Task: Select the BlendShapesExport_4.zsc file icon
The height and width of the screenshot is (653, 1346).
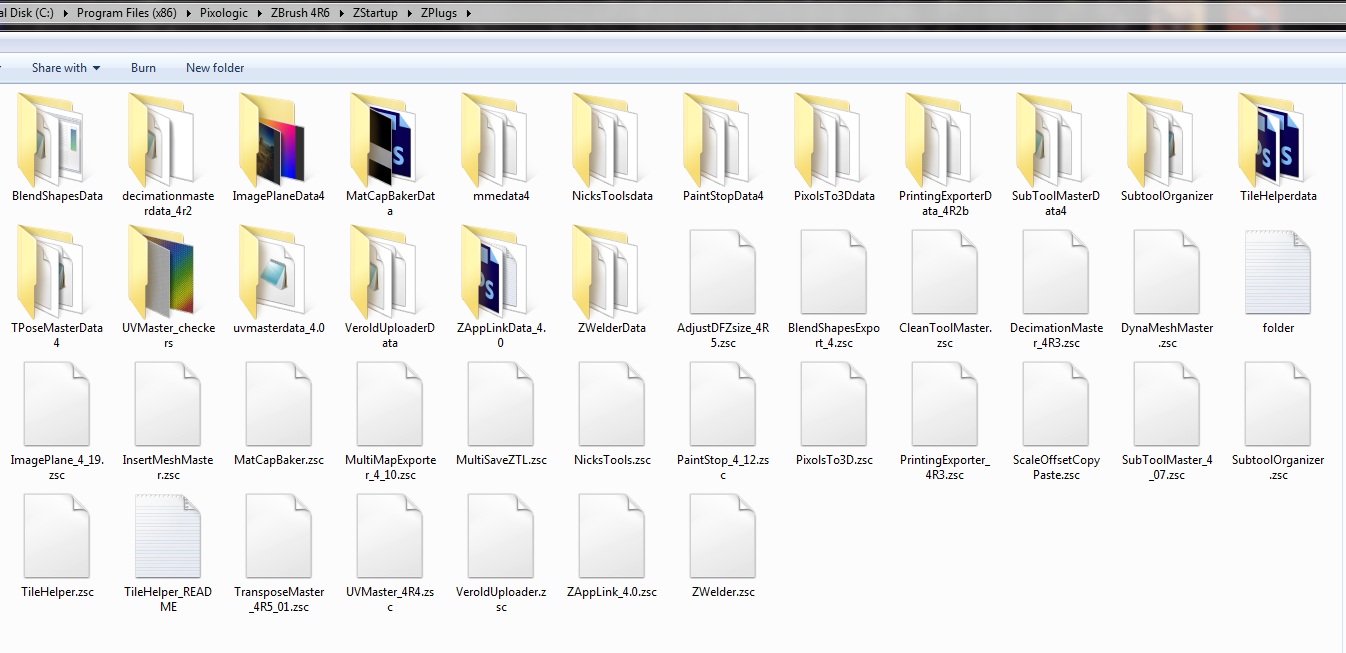Action: (834, 272)
